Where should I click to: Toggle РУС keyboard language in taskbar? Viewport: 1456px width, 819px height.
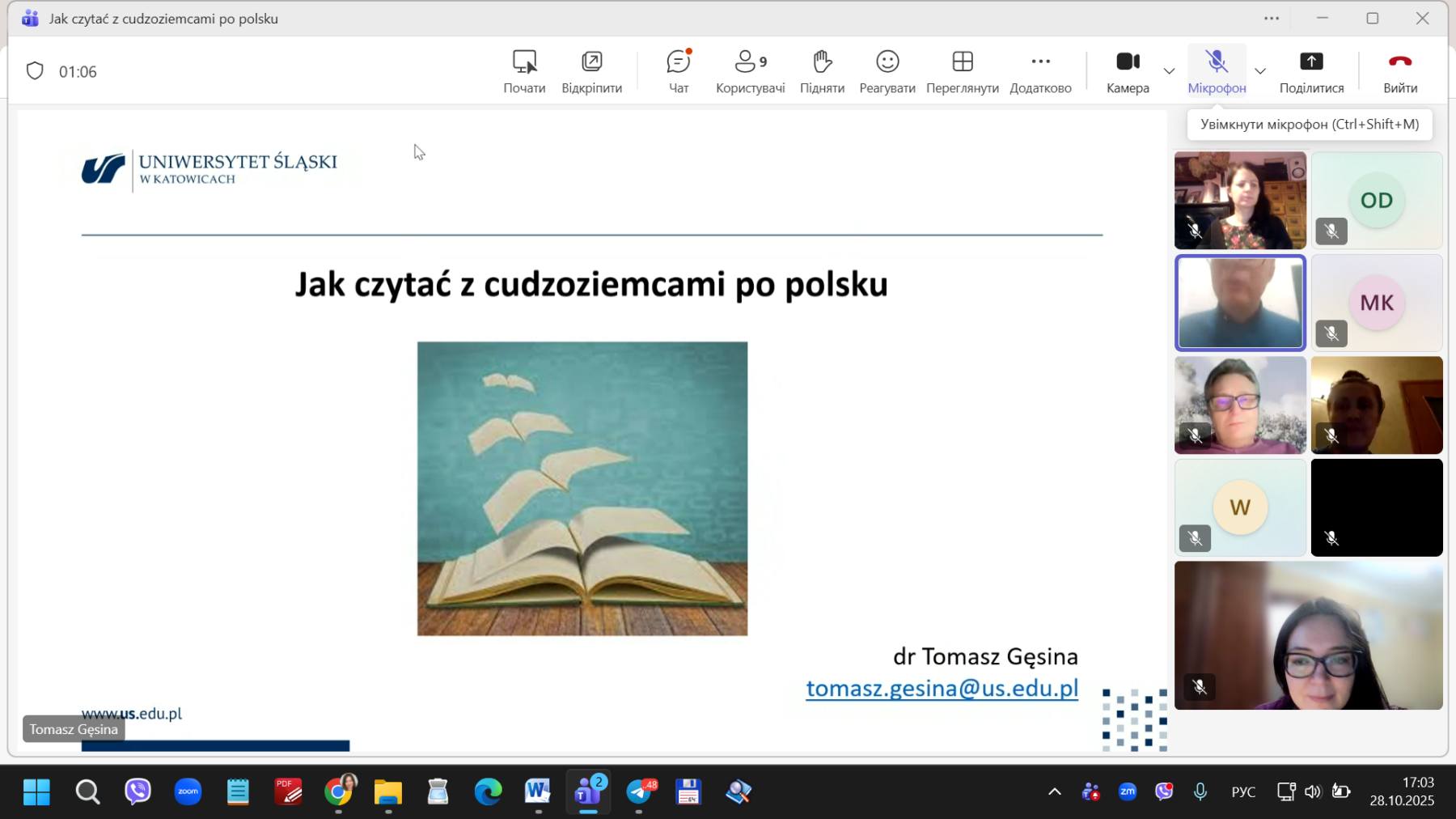pyautogui.click(x=1243, y=791)
